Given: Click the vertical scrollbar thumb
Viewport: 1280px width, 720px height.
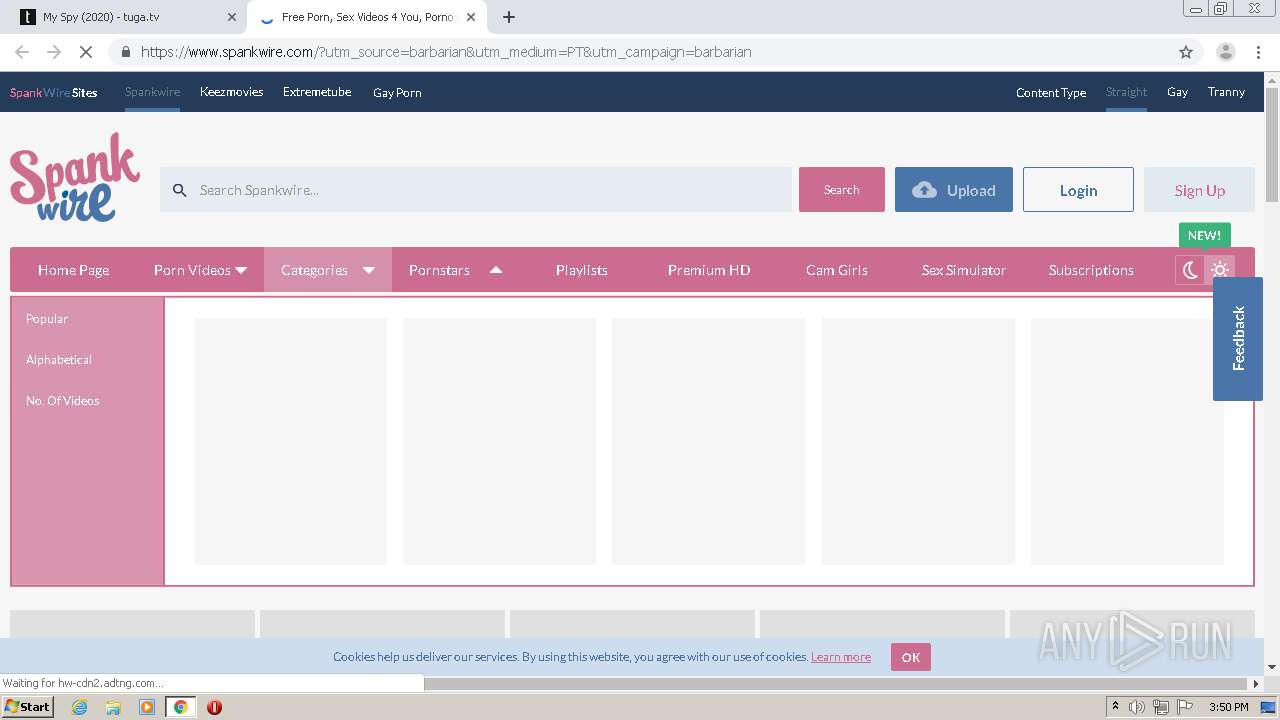Looking at the screenshot, I should pyautogui.click(x=1272, y=145).
